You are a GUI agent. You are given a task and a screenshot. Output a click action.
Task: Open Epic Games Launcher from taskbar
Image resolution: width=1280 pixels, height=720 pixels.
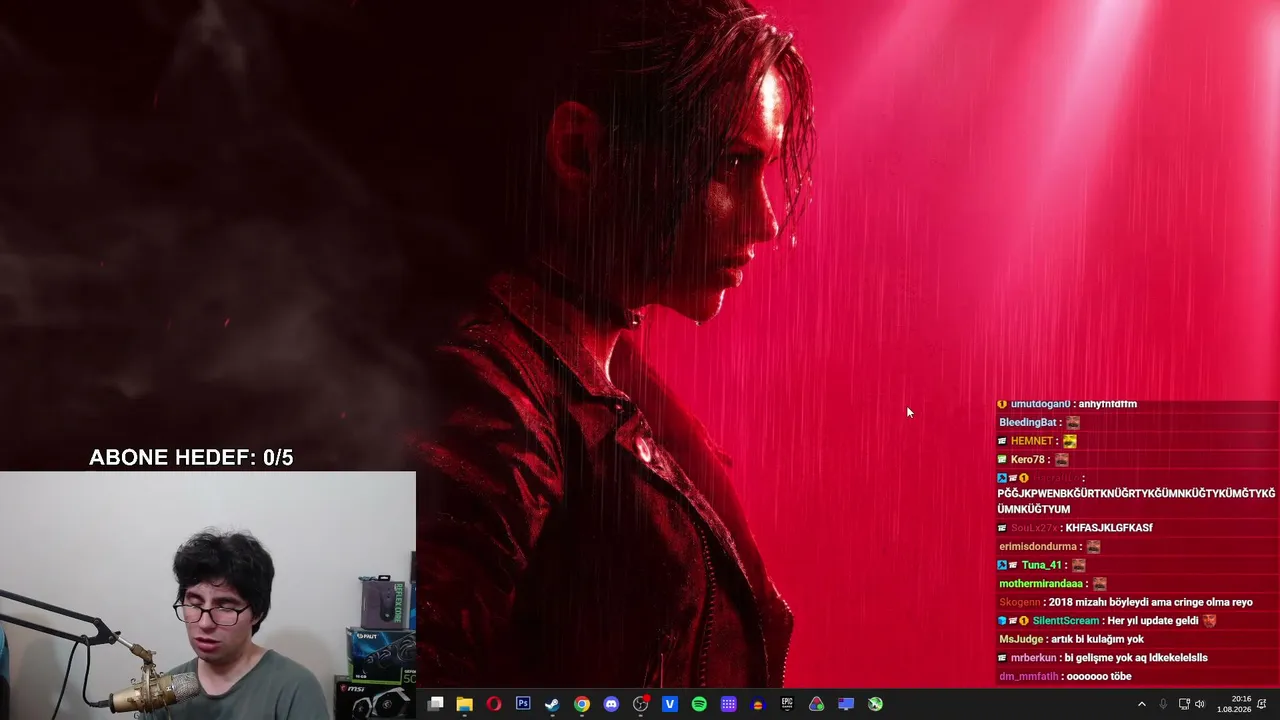coord(787,704)
